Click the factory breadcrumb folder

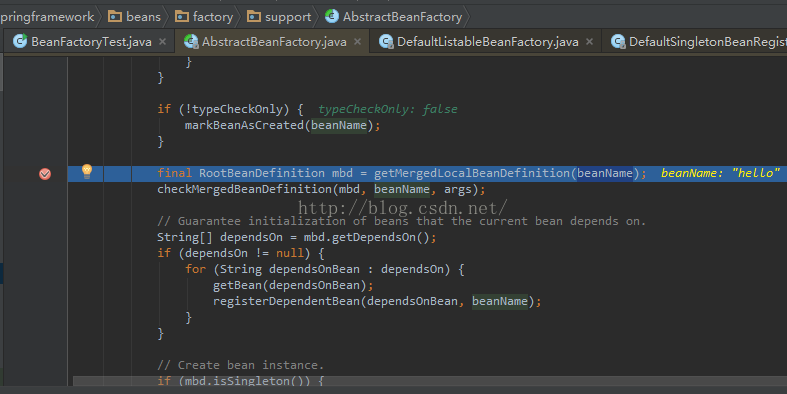(x=204, y=17)
